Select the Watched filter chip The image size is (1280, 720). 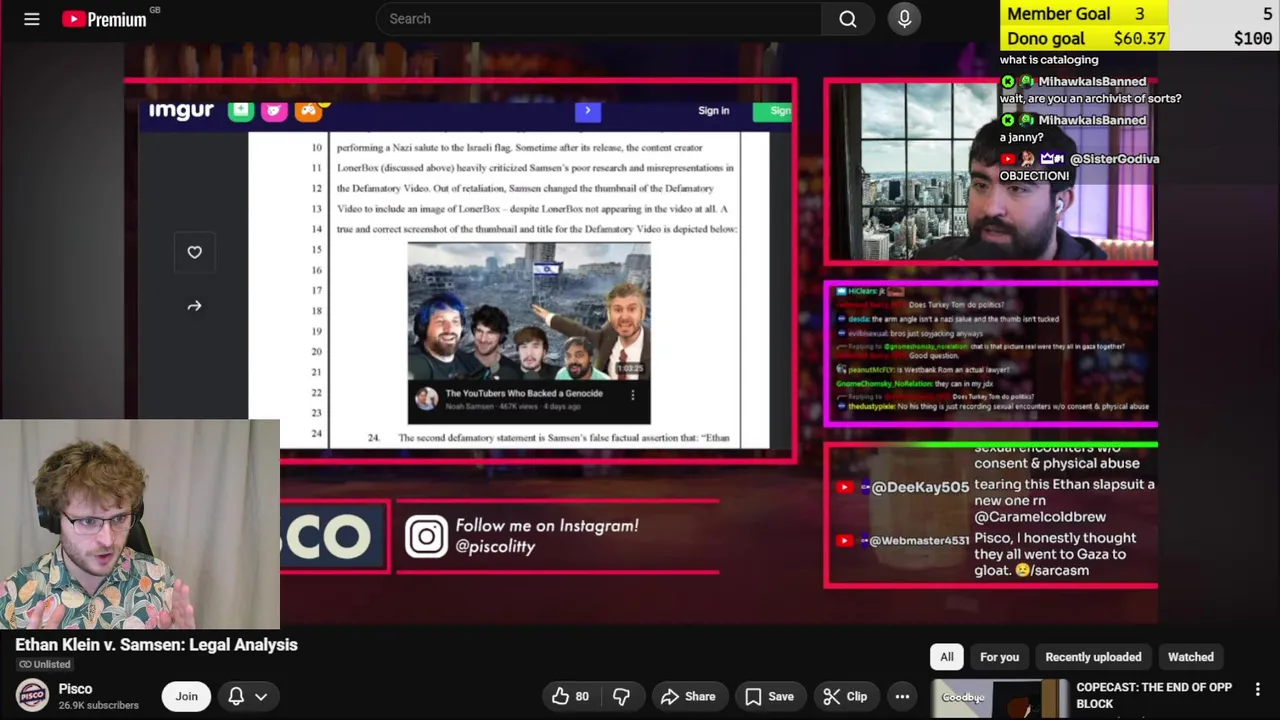pyautogui.click(x=1190, y=657)
